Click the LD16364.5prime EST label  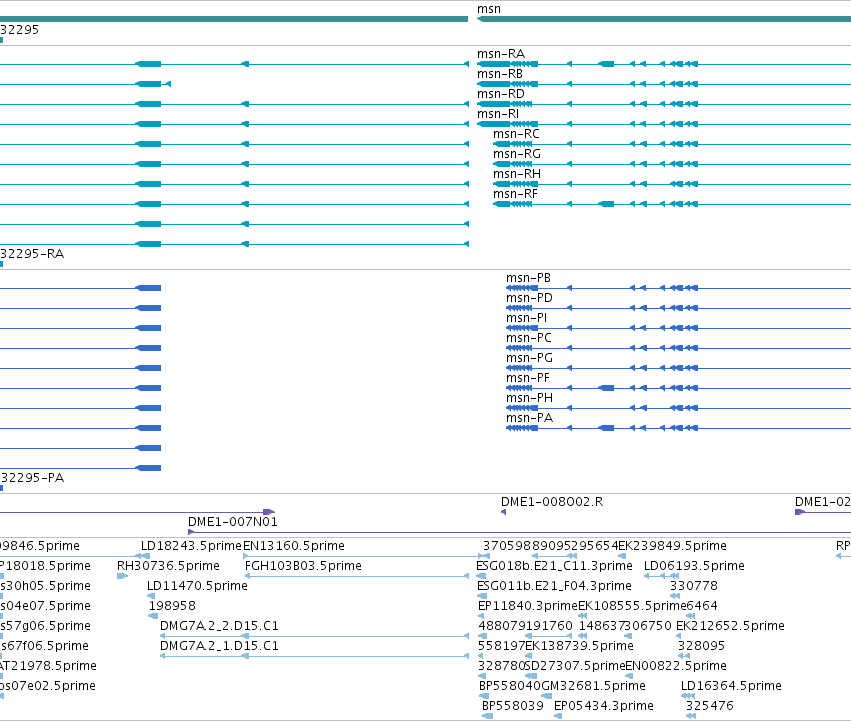coord(731,687)
